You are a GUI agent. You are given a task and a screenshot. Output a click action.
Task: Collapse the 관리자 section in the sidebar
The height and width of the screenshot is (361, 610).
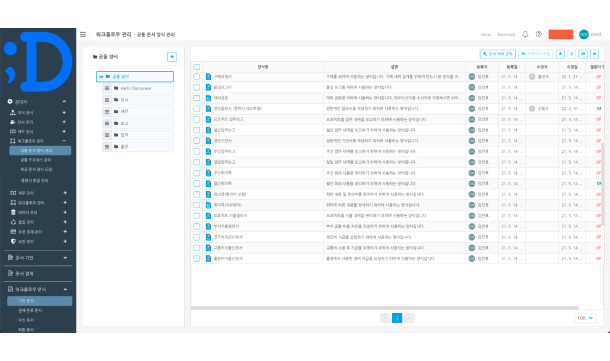[64, 102]
